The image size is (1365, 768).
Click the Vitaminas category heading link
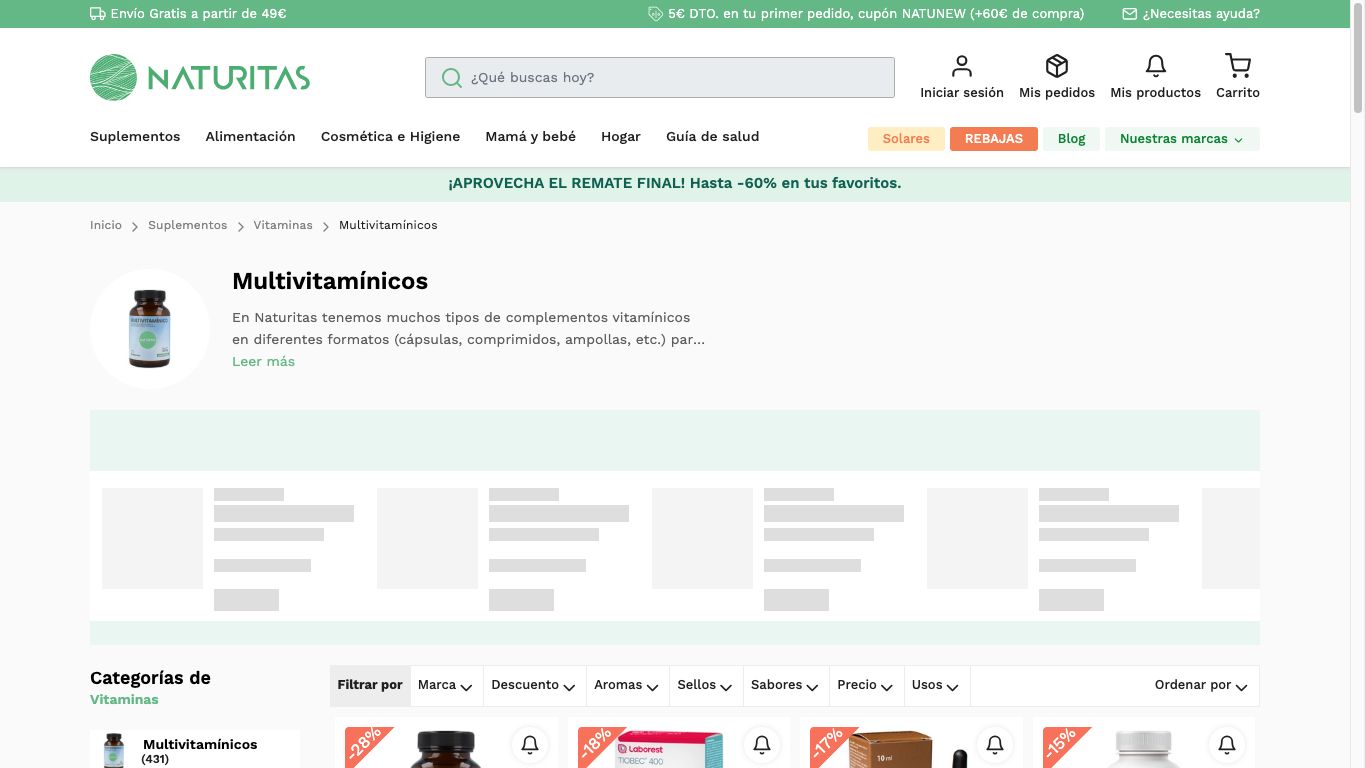(124, 700)
